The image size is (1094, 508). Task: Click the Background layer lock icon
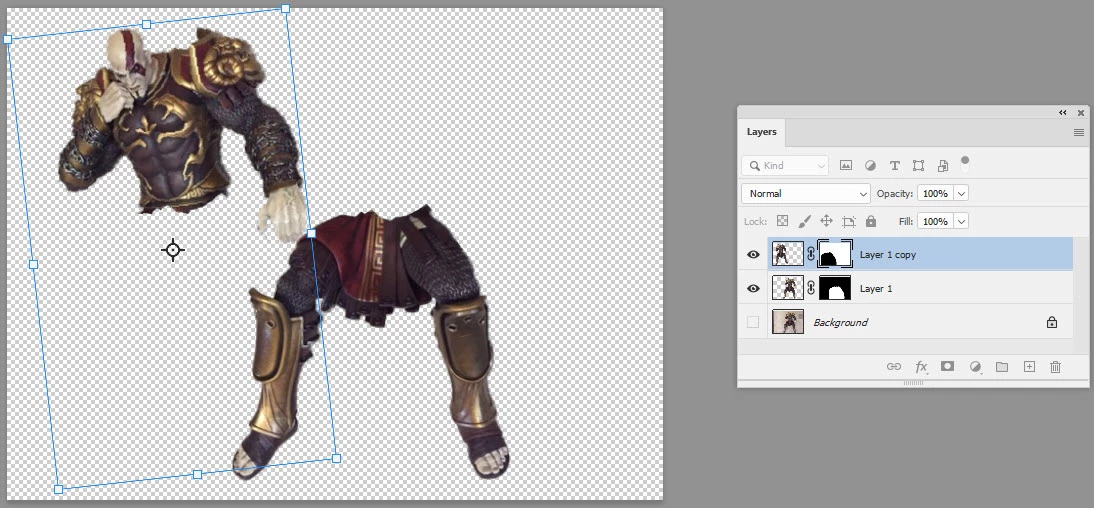[1051, 322]
